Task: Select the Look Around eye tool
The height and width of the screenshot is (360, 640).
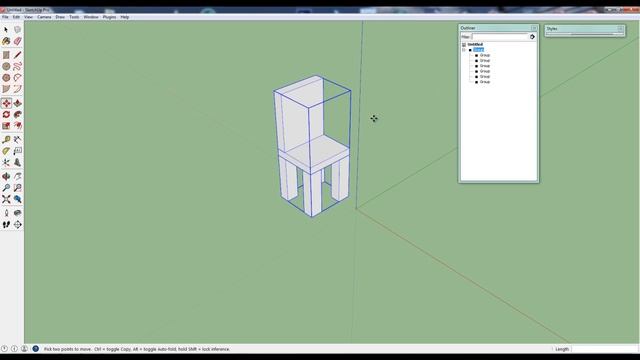Action: click(18, 213)
